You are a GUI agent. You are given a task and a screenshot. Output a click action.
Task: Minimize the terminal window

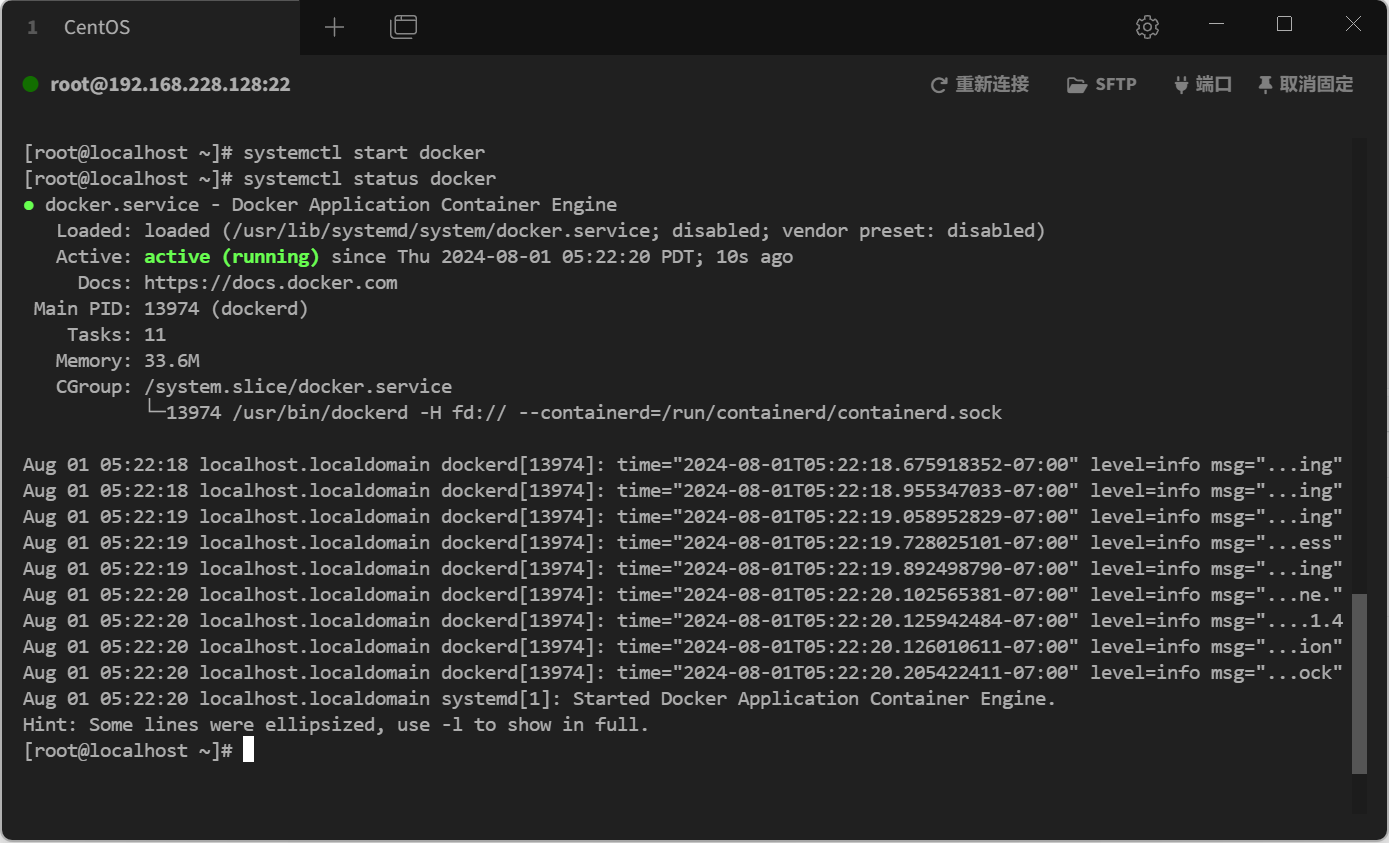coord(1216,25)
